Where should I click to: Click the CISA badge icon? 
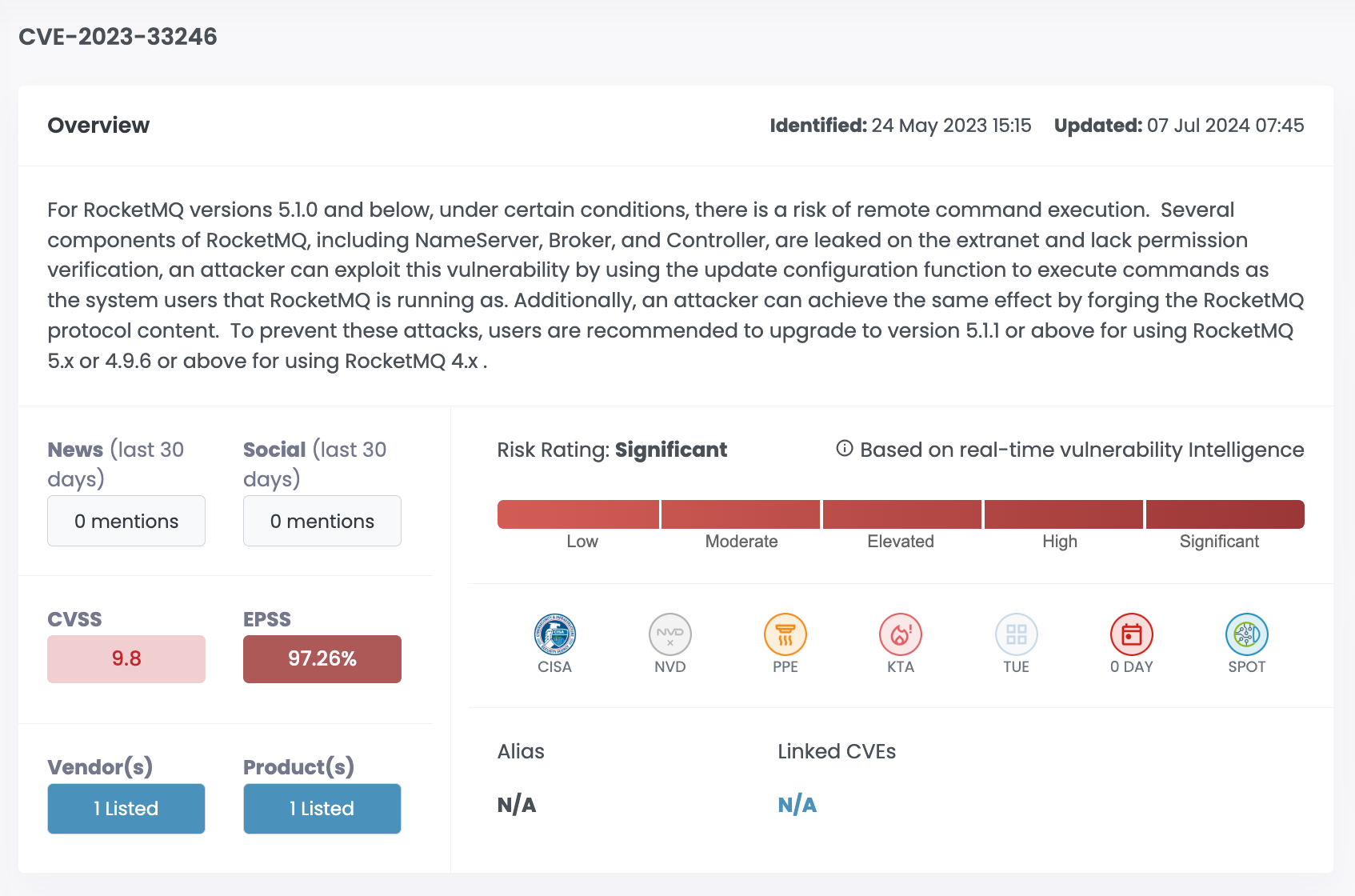click(x=555, y=634)
